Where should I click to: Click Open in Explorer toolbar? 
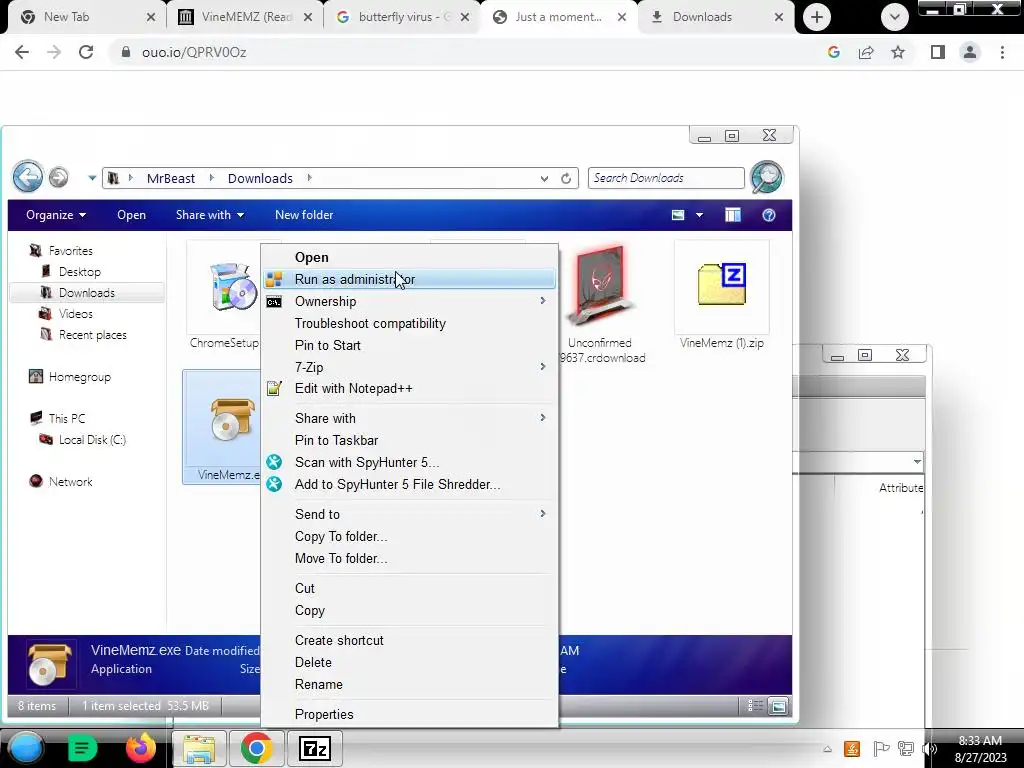[x=131, y=215]
